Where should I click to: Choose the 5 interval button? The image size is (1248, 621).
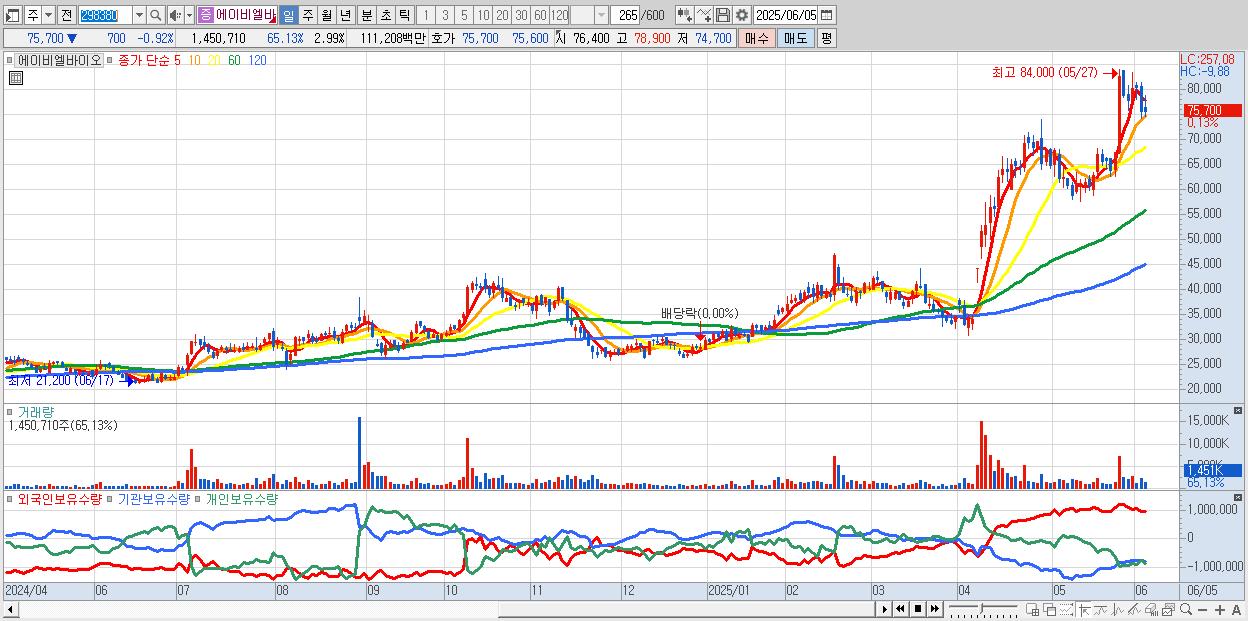[x=464, y=15]
